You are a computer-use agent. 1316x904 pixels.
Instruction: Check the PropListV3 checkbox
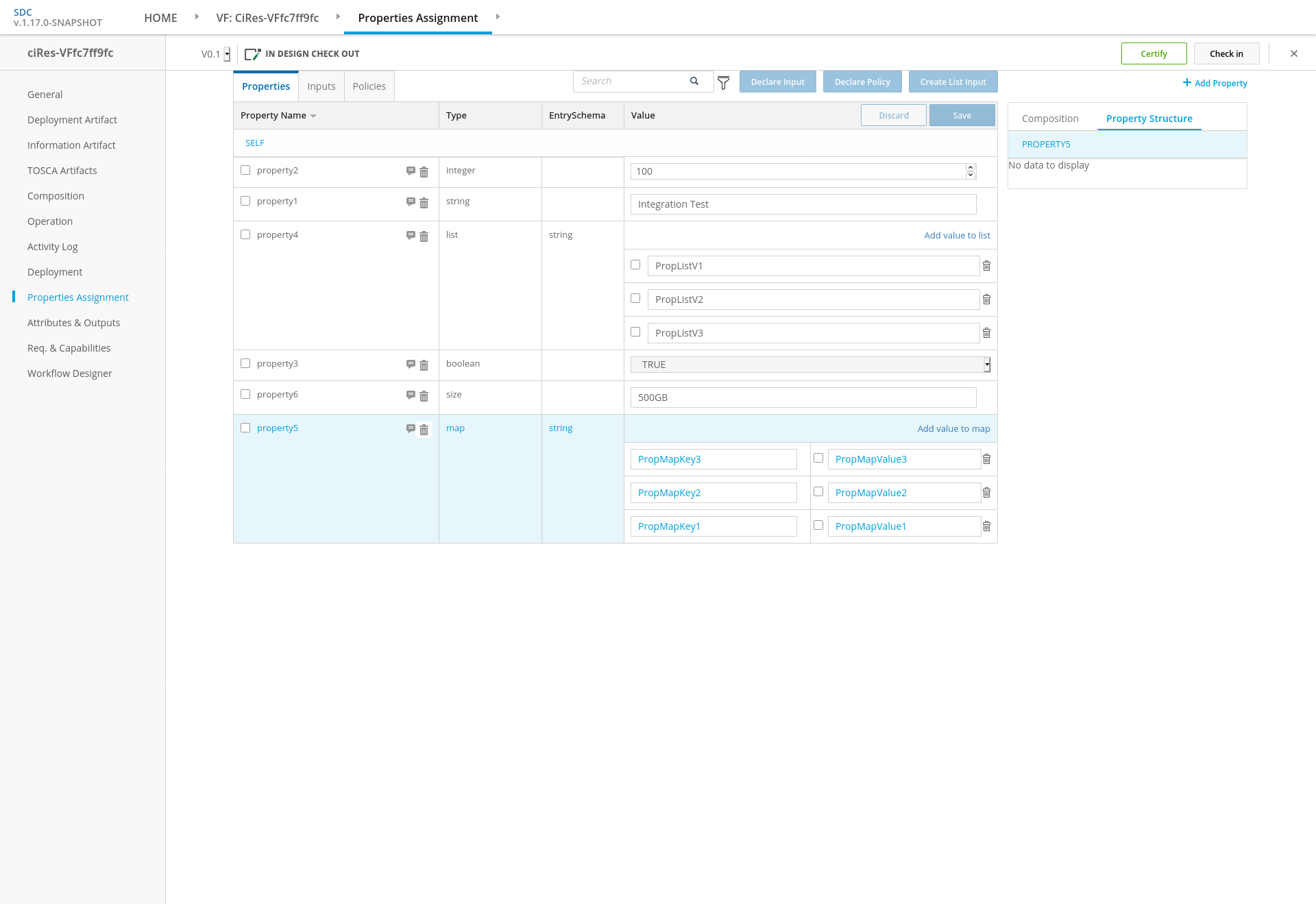click(635, 332)
